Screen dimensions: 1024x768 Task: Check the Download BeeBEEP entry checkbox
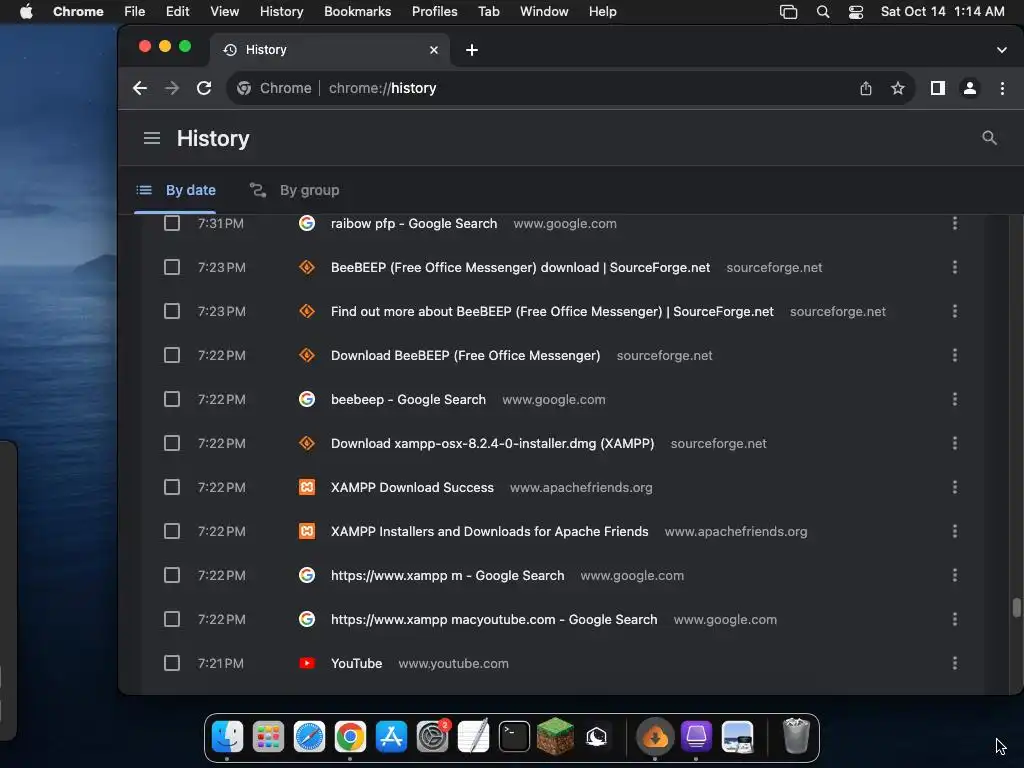pyautogui.click(x=172, y=355)
